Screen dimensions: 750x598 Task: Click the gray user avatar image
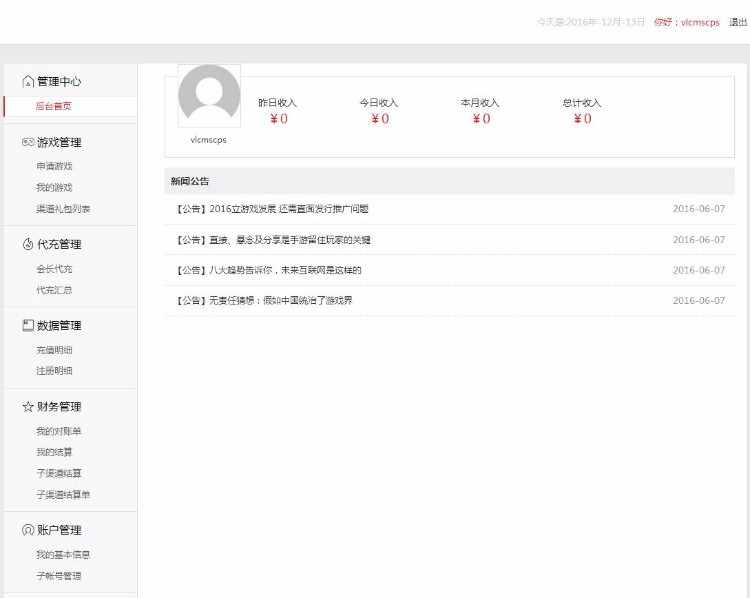(209, 96)
